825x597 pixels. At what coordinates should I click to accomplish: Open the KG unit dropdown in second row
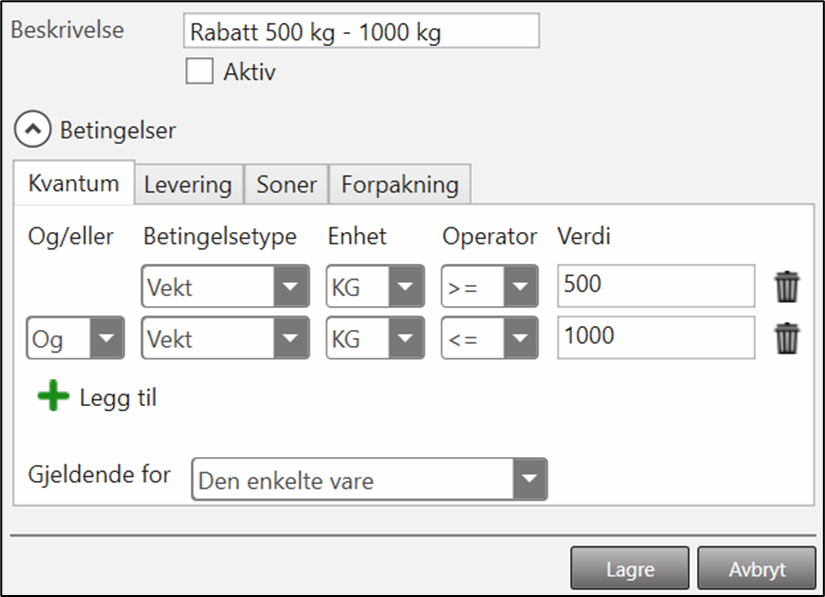(x=375, y=339)
